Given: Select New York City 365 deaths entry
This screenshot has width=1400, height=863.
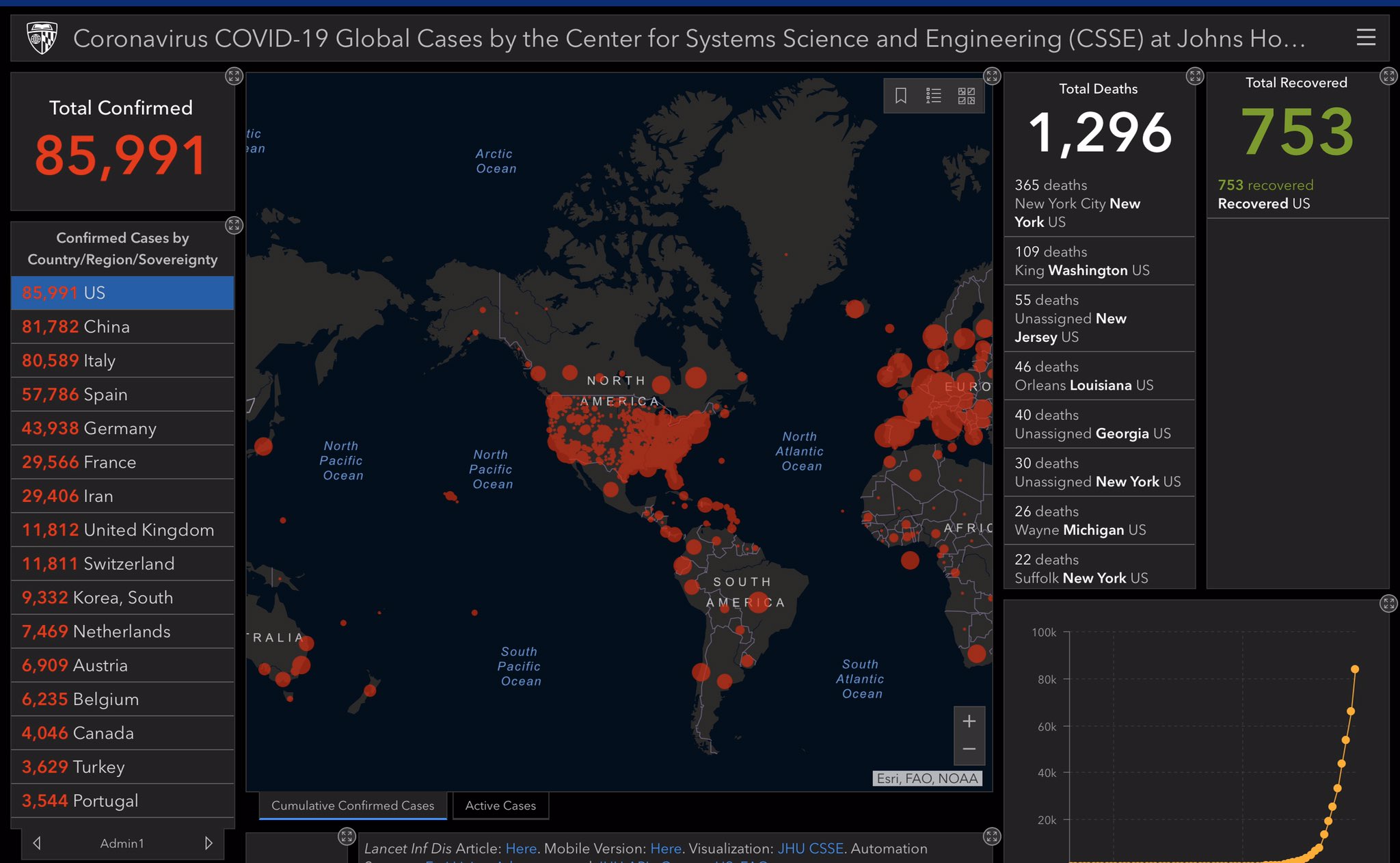Looking at the screenshot, I should click(1099, 203).
